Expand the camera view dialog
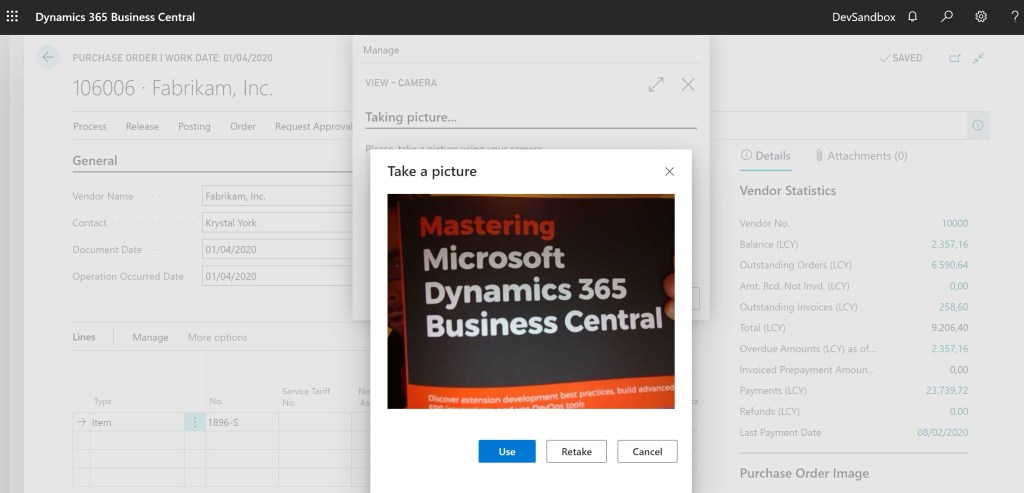Image resolution: width=1024 pixels, height=493 pixels. coord(656,85)
